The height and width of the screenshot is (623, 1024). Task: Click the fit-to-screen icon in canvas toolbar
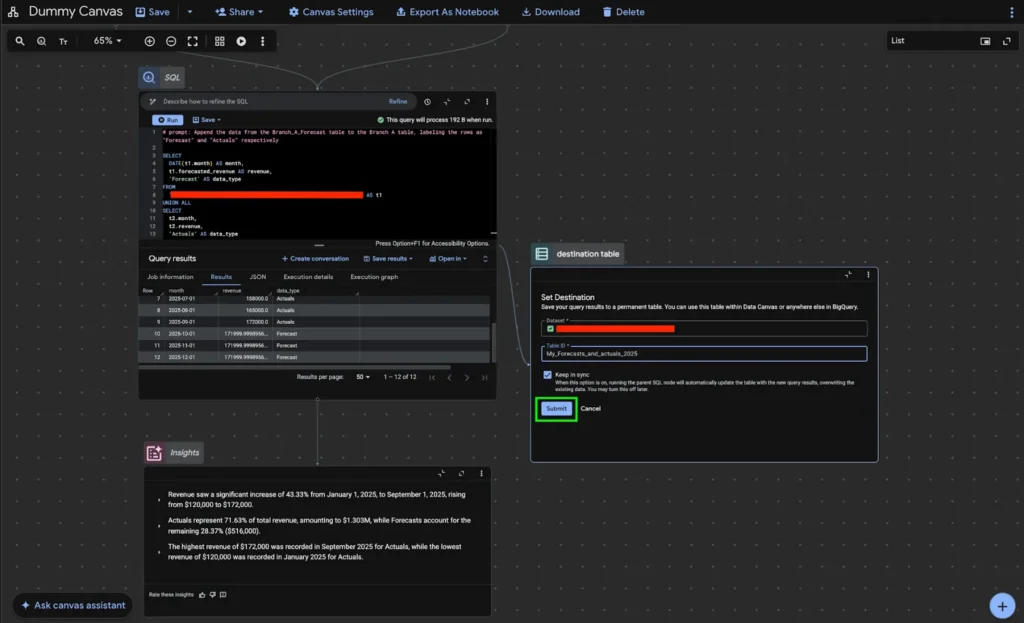192,41
